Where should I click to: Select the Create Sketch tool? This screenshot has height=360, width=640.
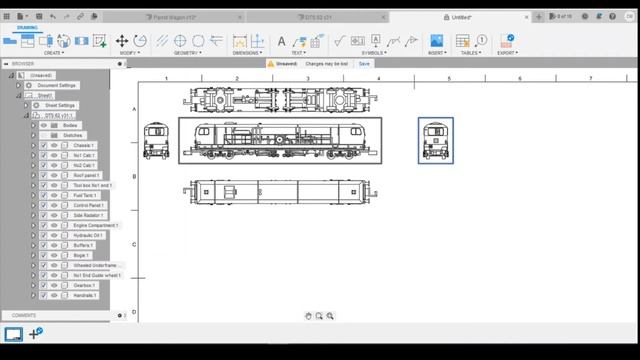(100, 41)
